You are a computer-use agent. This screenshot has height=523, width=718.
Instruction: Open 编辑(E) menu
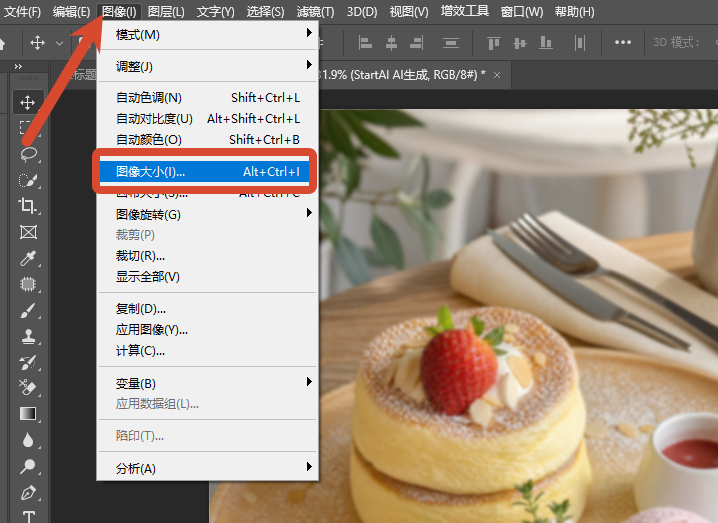(71, 11)
